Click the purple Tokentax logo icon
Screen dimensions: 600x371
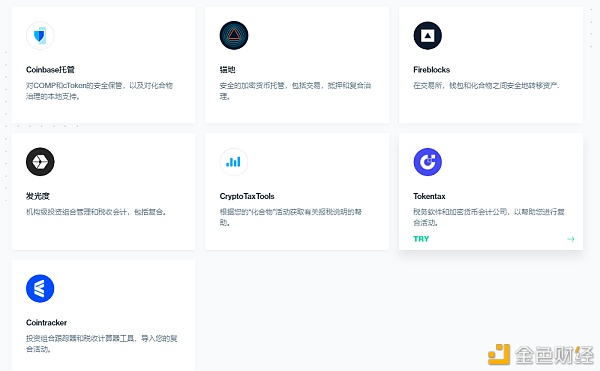[427, 162]
